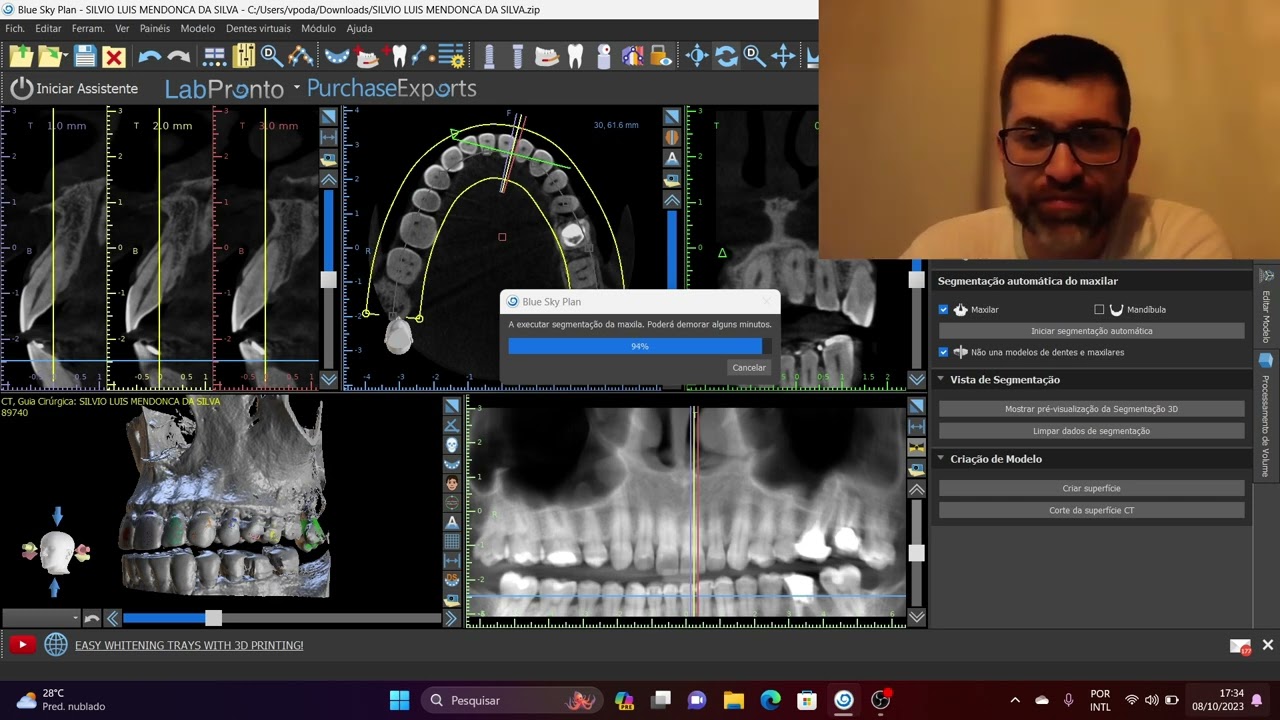Screen dimensions: 1280x720
Task: Click the cross-section vertical slider handle
Action: (328, 279)
